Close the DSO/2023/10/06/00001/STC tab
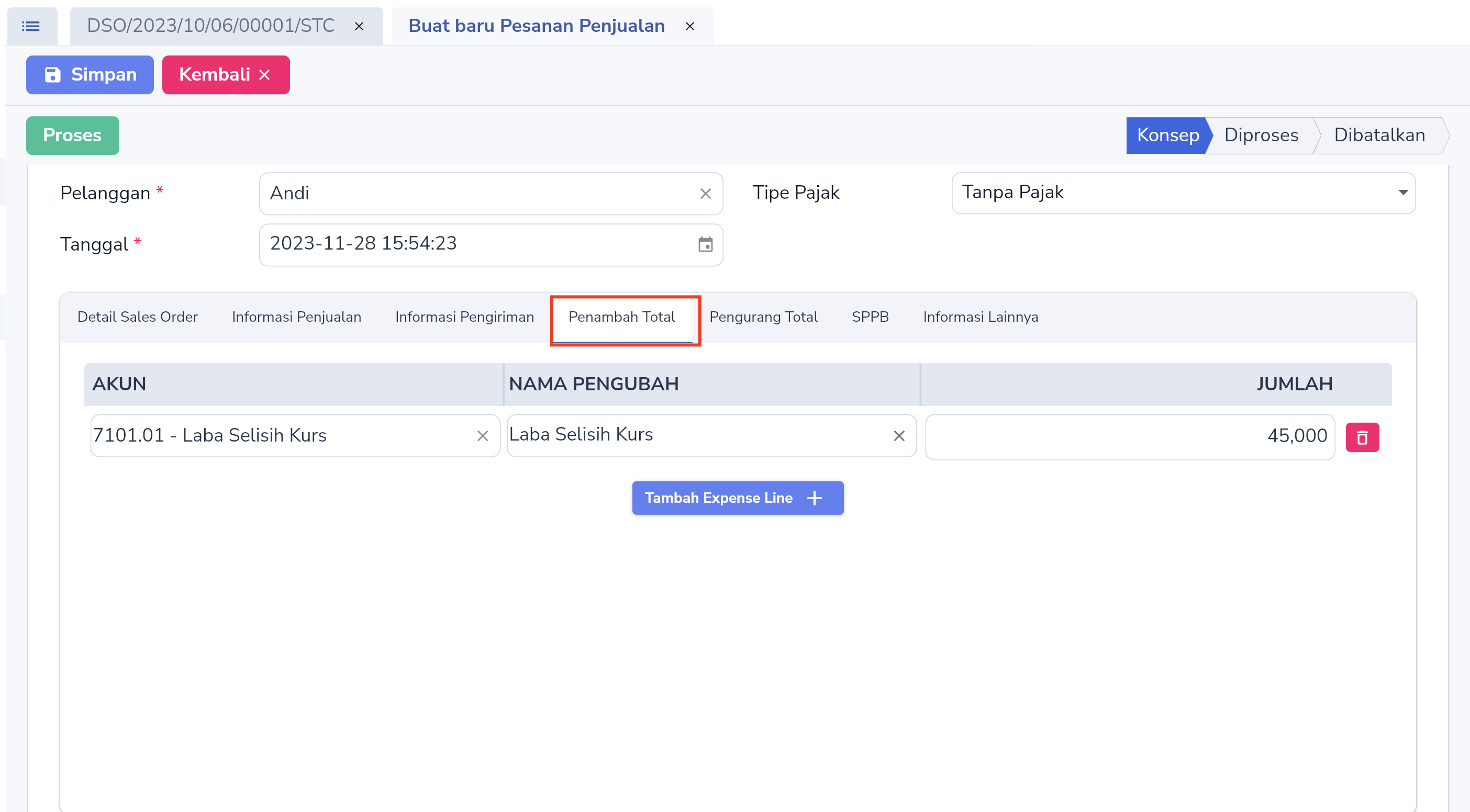 pos(359,26)
